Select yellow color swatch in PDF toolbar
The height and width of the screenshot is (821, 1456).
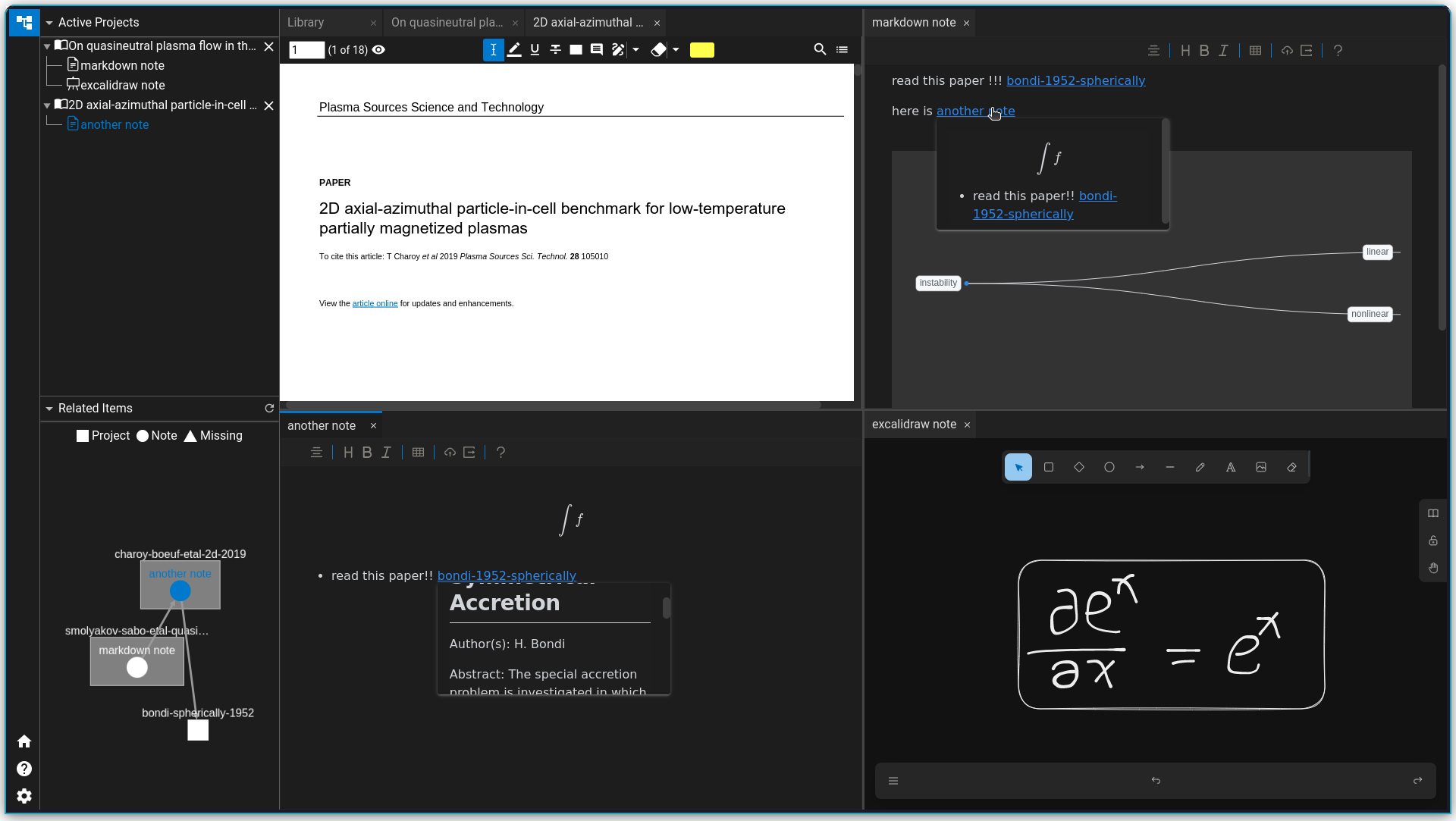point(702,49)
